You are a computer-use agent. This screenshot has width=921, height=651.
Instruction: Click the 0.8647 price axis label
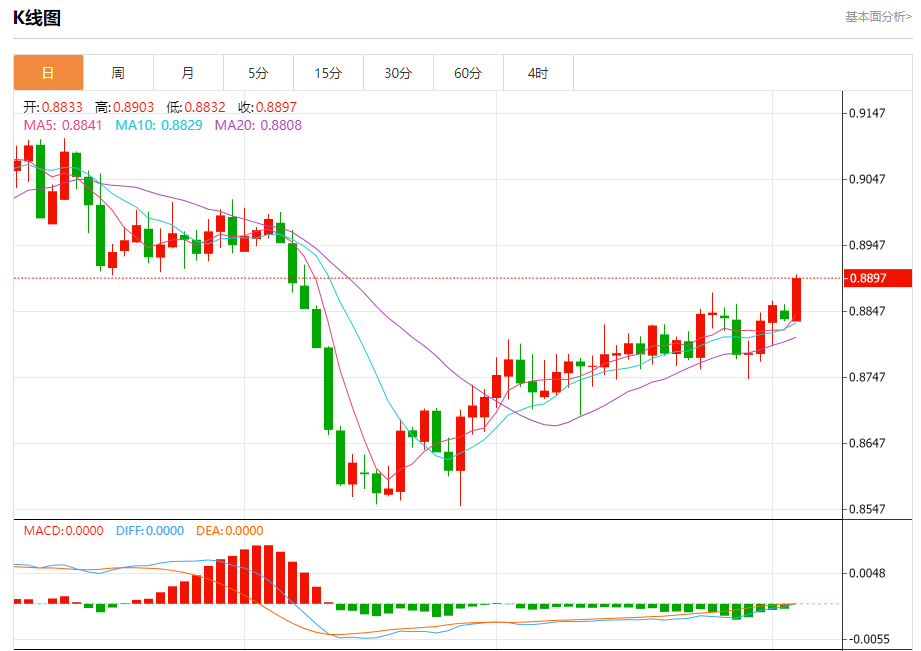[x=868, y=443]
